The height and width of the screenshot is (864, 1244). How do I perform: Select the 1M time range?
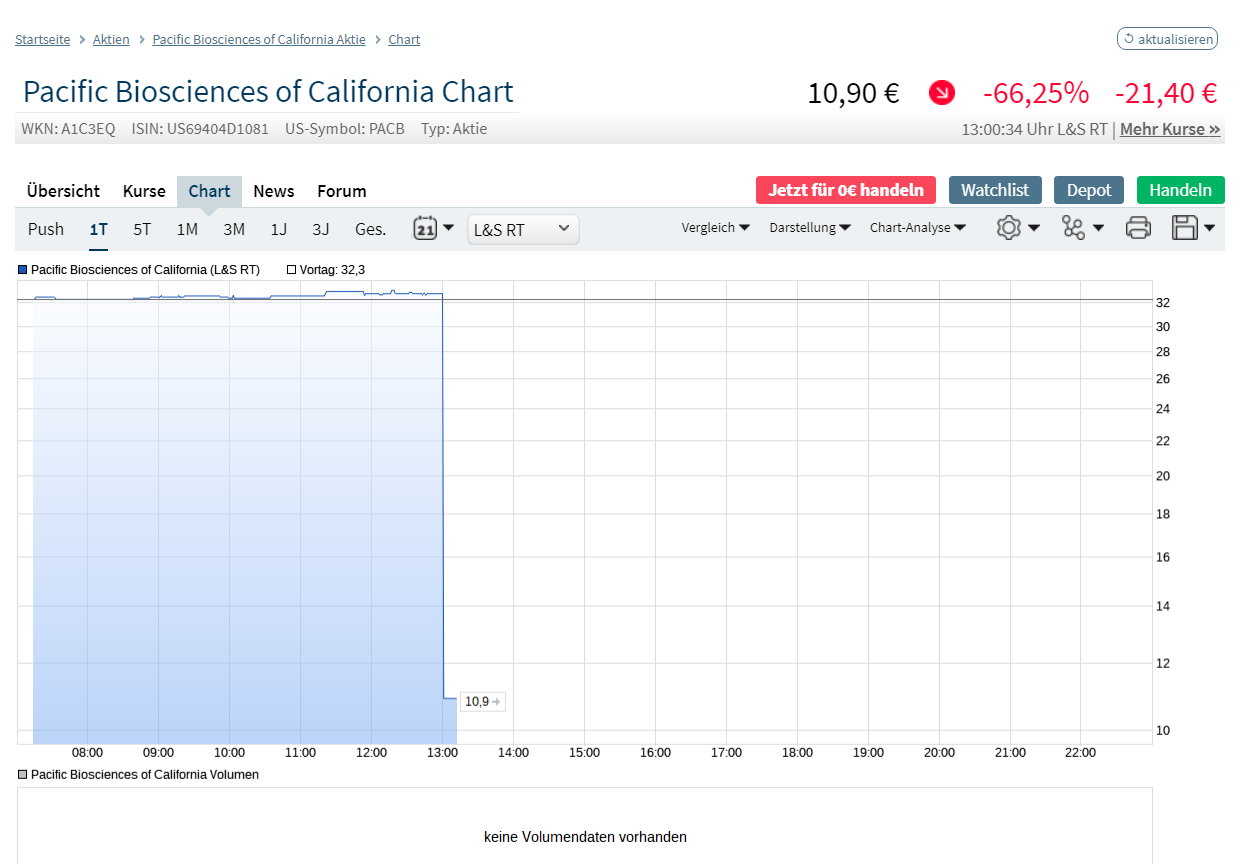click(187, 229)
